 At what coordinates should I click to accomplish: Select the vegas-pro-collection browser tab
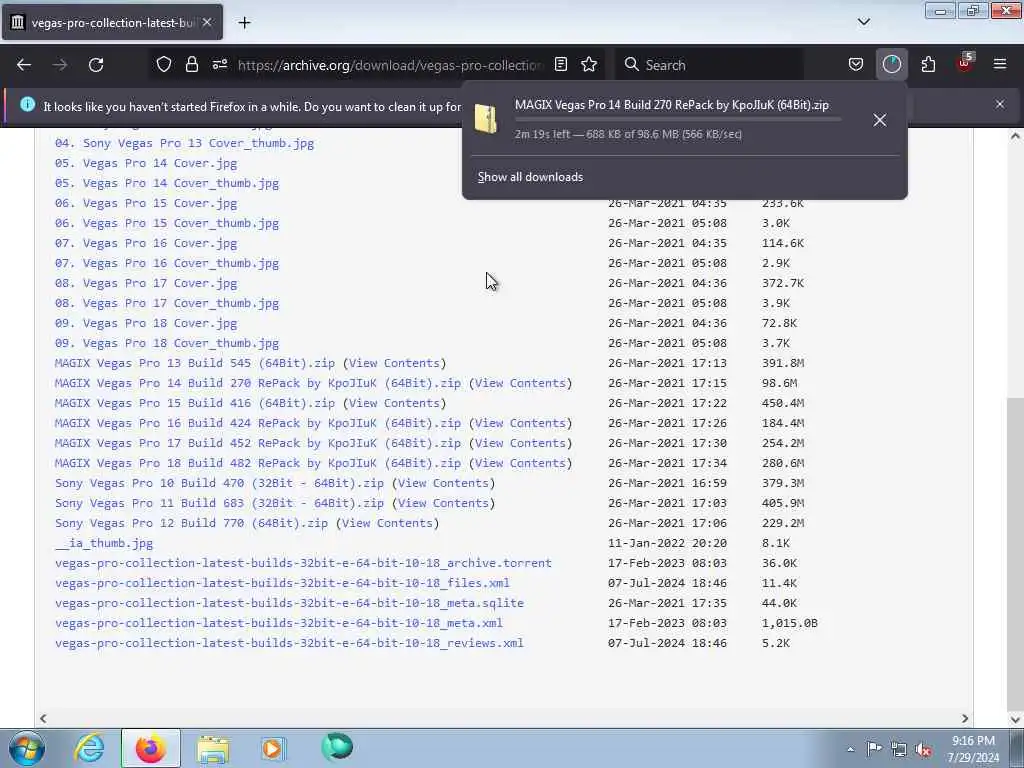coord(112,22)
